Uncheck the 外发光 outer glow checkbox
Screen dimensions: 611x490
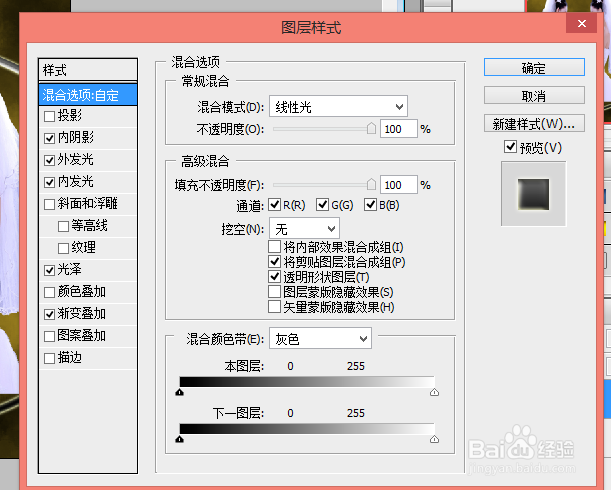pos(49,160)
